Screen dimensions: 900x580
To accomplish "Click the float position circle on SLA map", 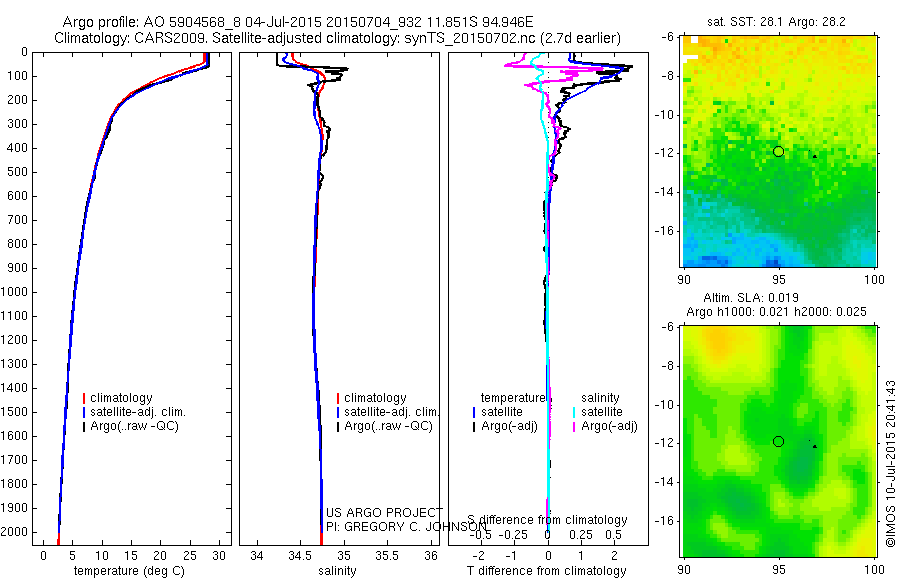I will pos(778,442).
